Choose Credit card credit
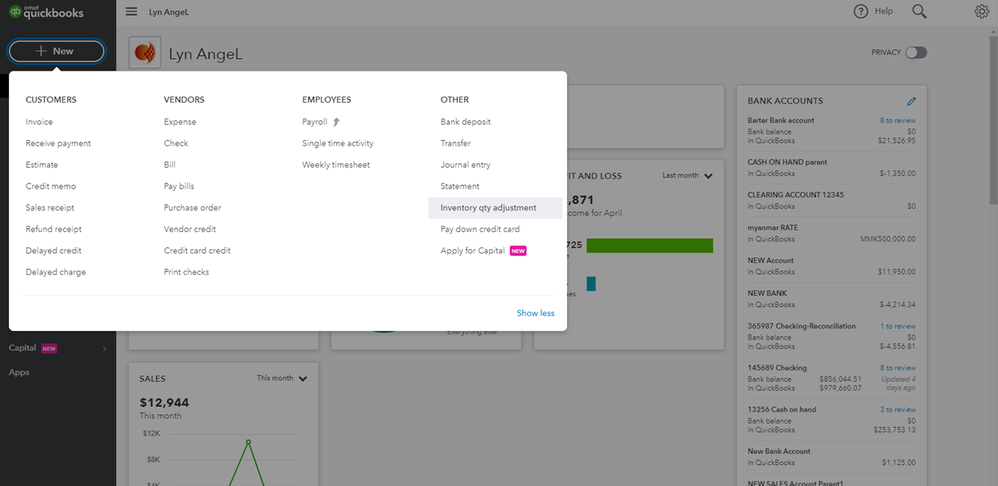 point(197,251)
